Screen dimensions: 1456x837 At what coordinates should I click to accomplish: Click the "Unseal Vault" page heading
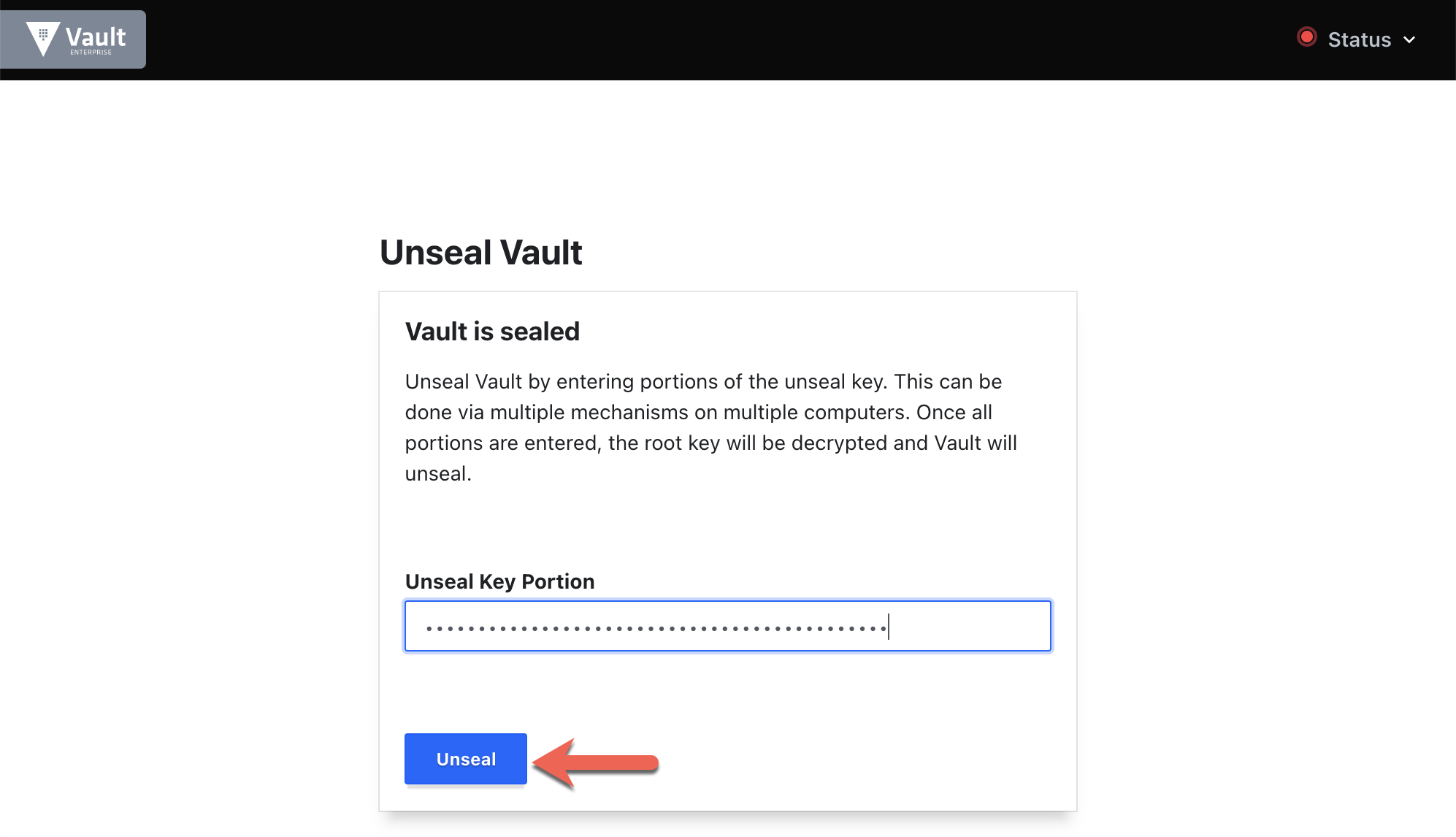(480, 253)
